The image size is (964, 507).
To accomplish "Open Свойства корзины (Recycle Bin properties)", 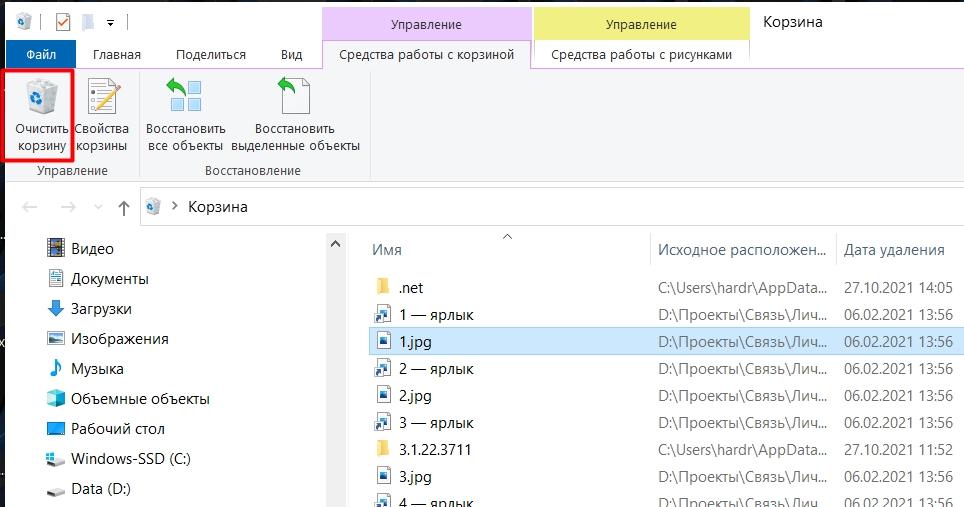I will tap(102, 116).
